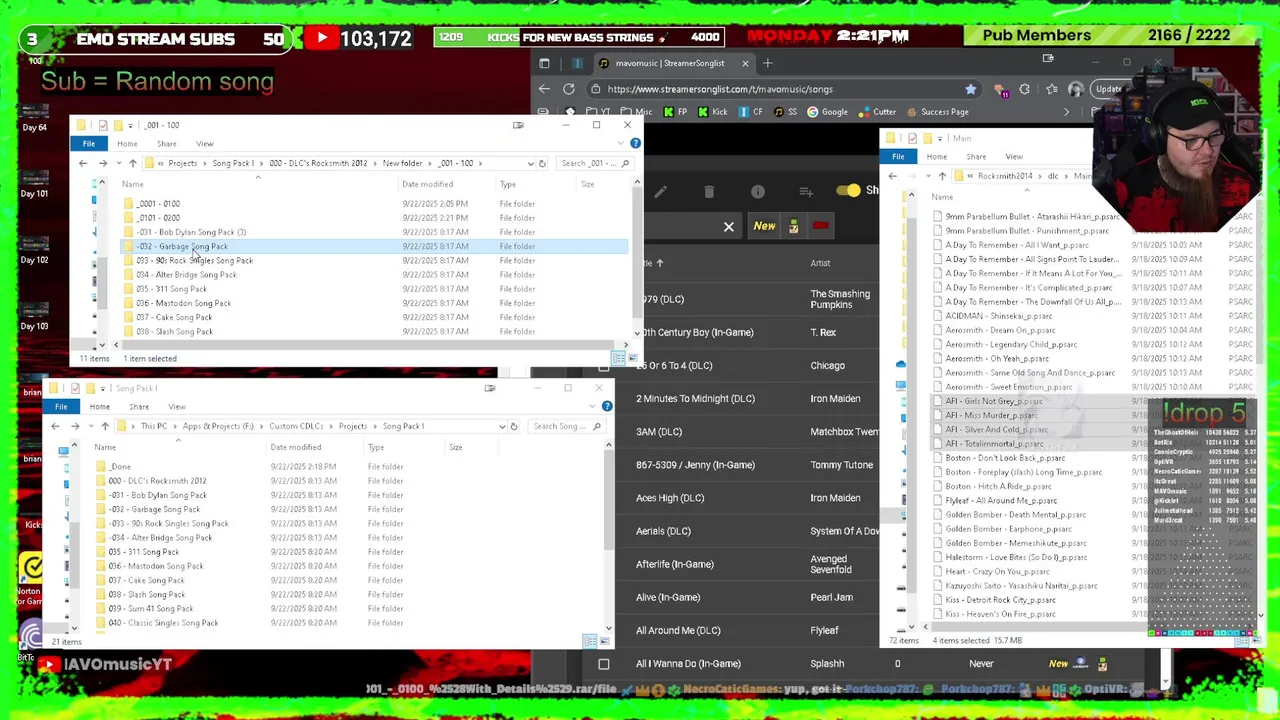
Task: Go up one level in _001 - 100 window
Action: click(132, 163)
